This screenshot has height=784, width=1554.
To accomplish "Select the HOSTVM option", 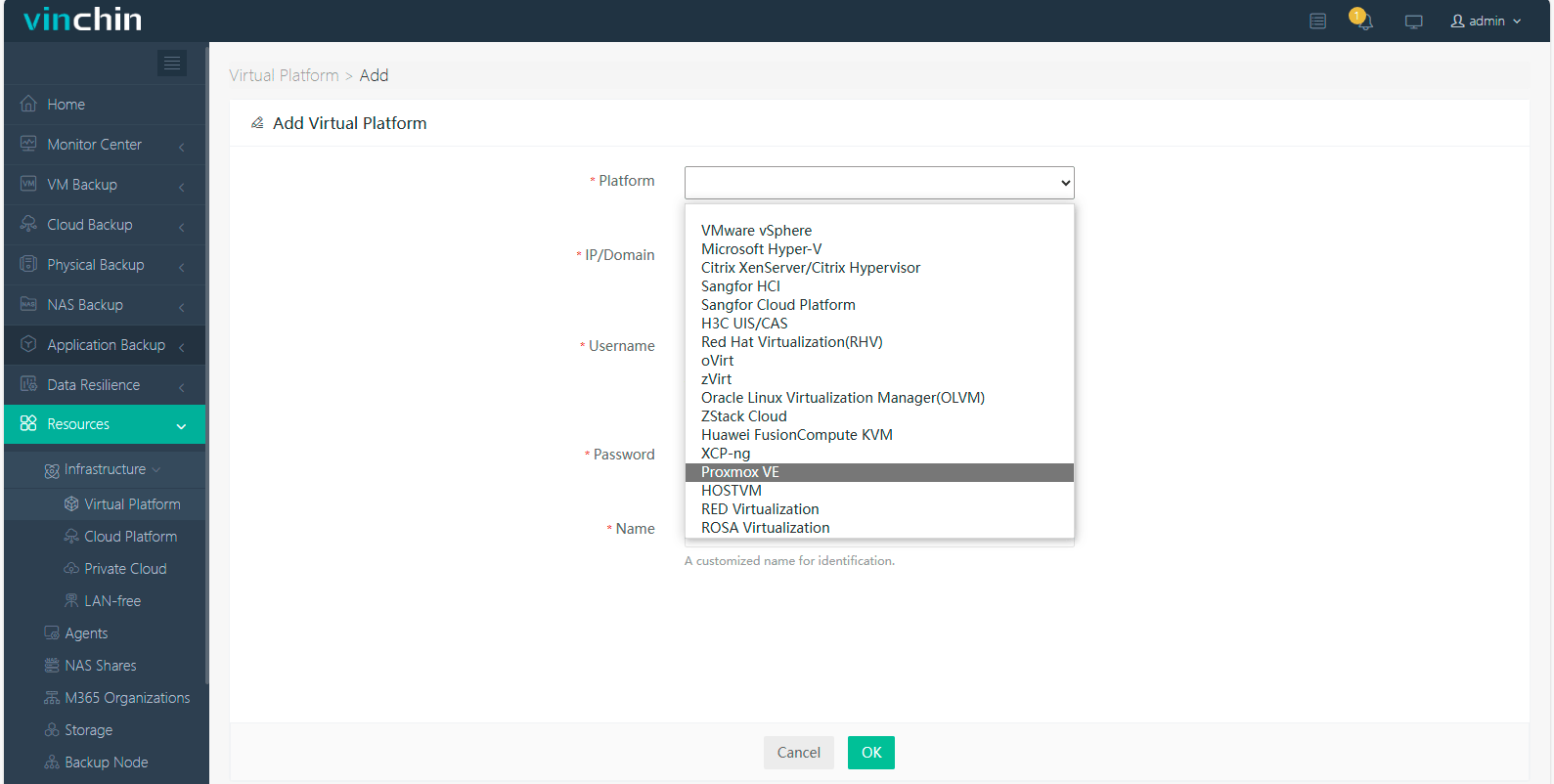I will pyautogui.click(x=879, y=491).
